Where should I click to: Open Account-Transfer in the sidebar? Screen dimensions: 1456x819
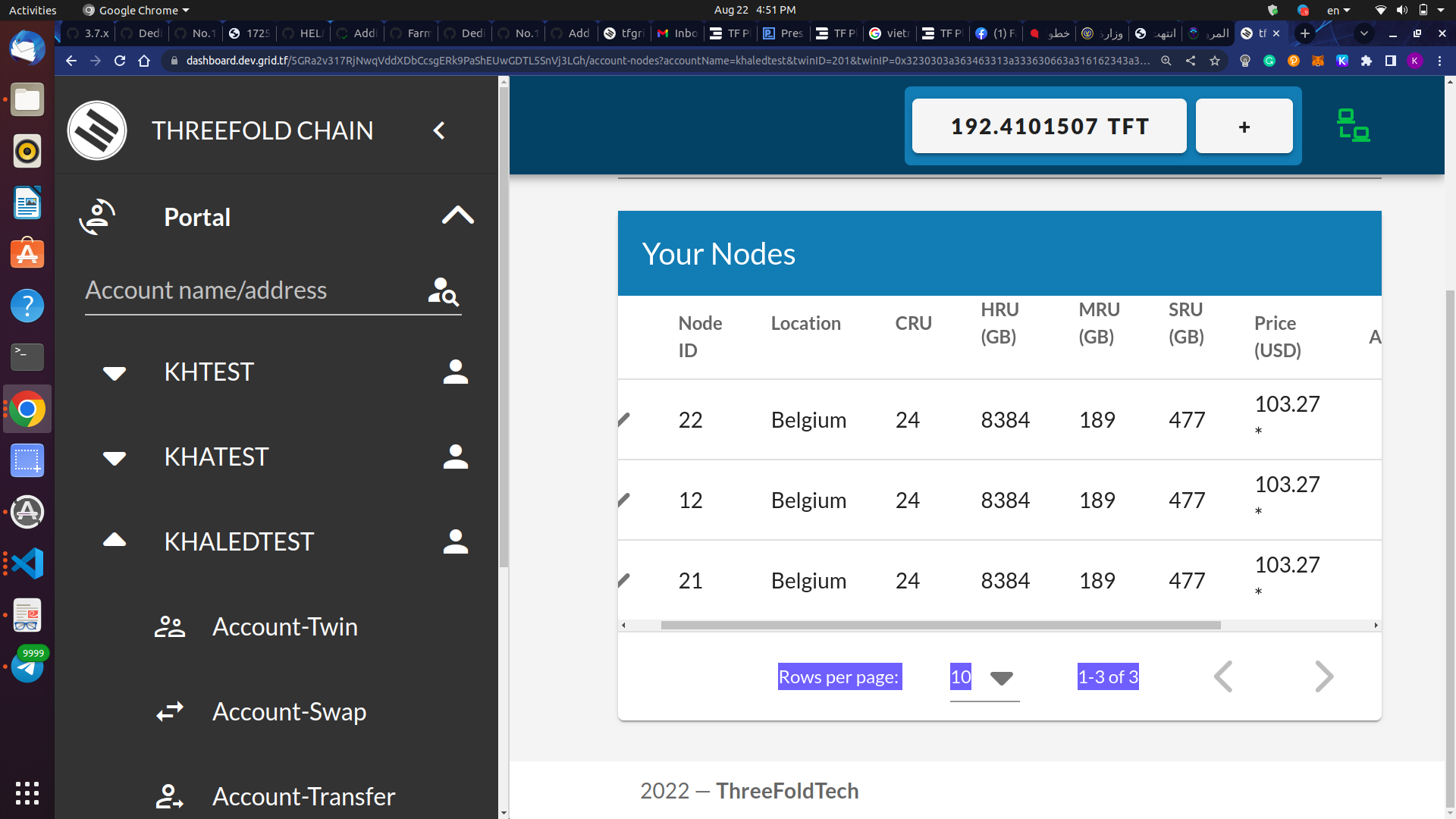coord(303,796)
